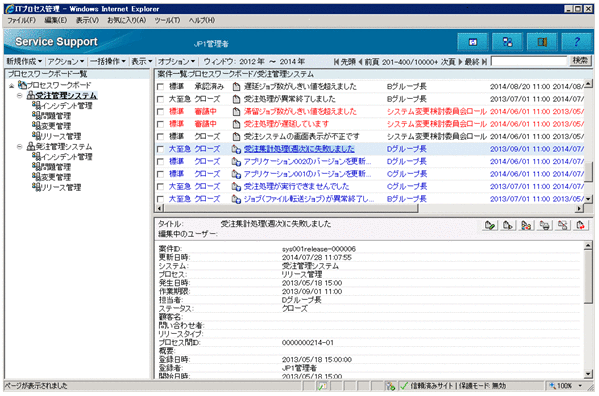This screenshot has width=599, height=396.
Task: Click the item icon of アプリケーション002 row
Action: 236,162
